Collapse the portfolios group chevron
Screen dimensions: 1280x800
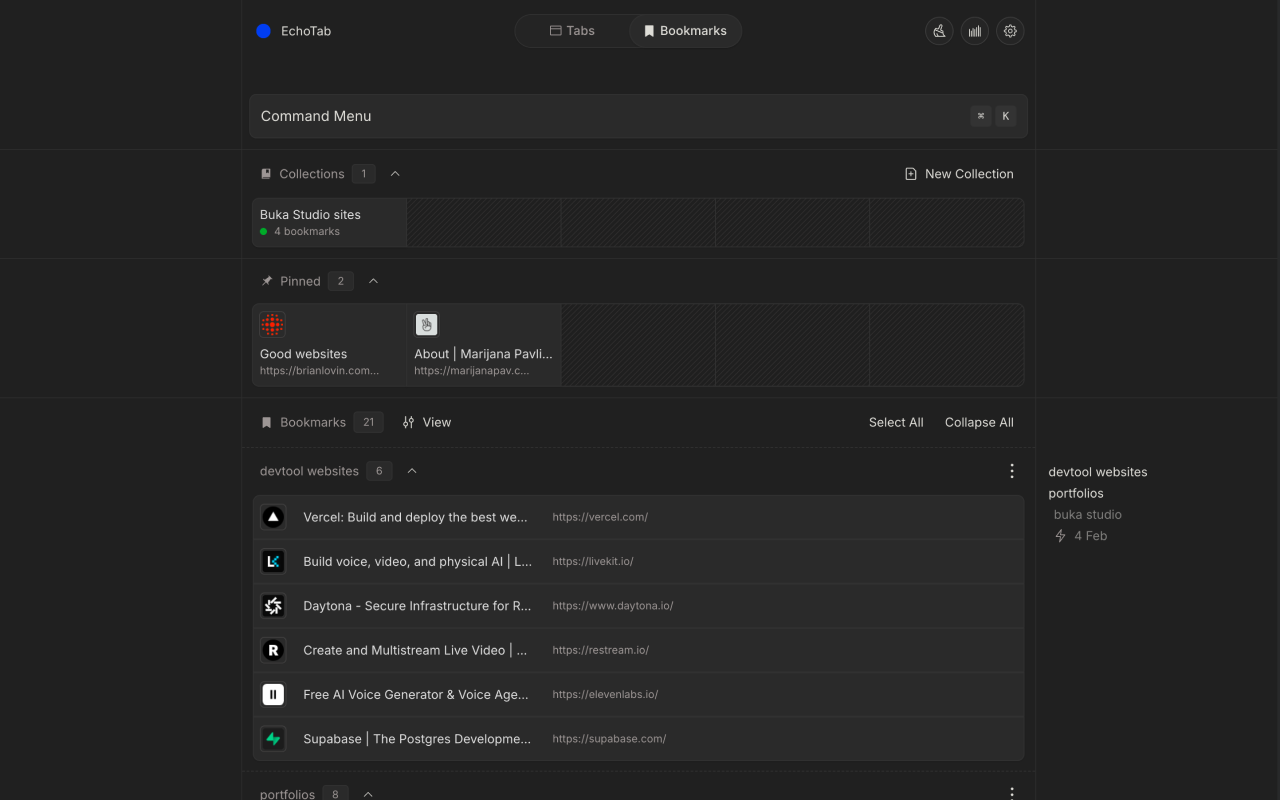point(368,794)
